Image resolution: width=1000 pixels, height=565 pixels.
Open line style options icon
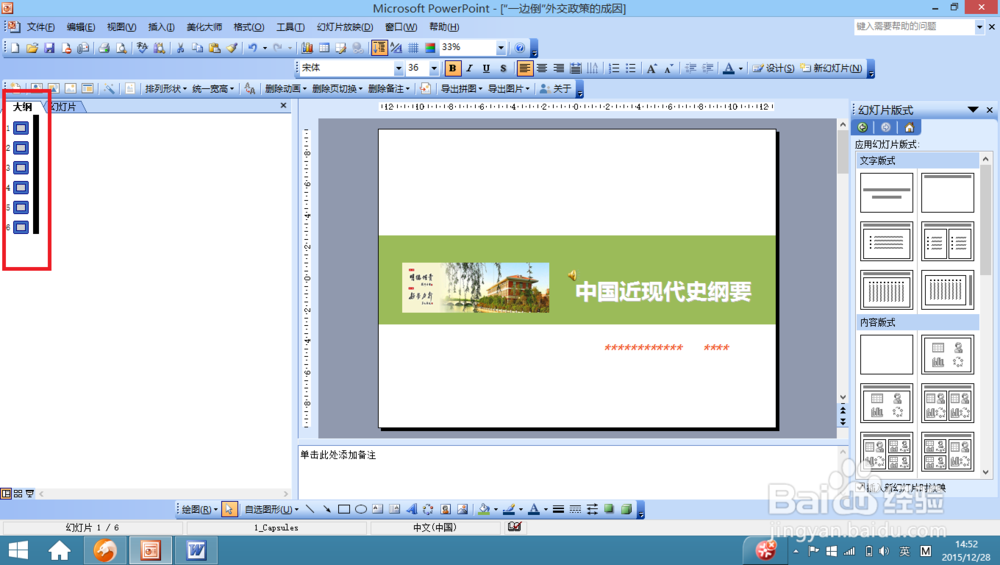558,509
